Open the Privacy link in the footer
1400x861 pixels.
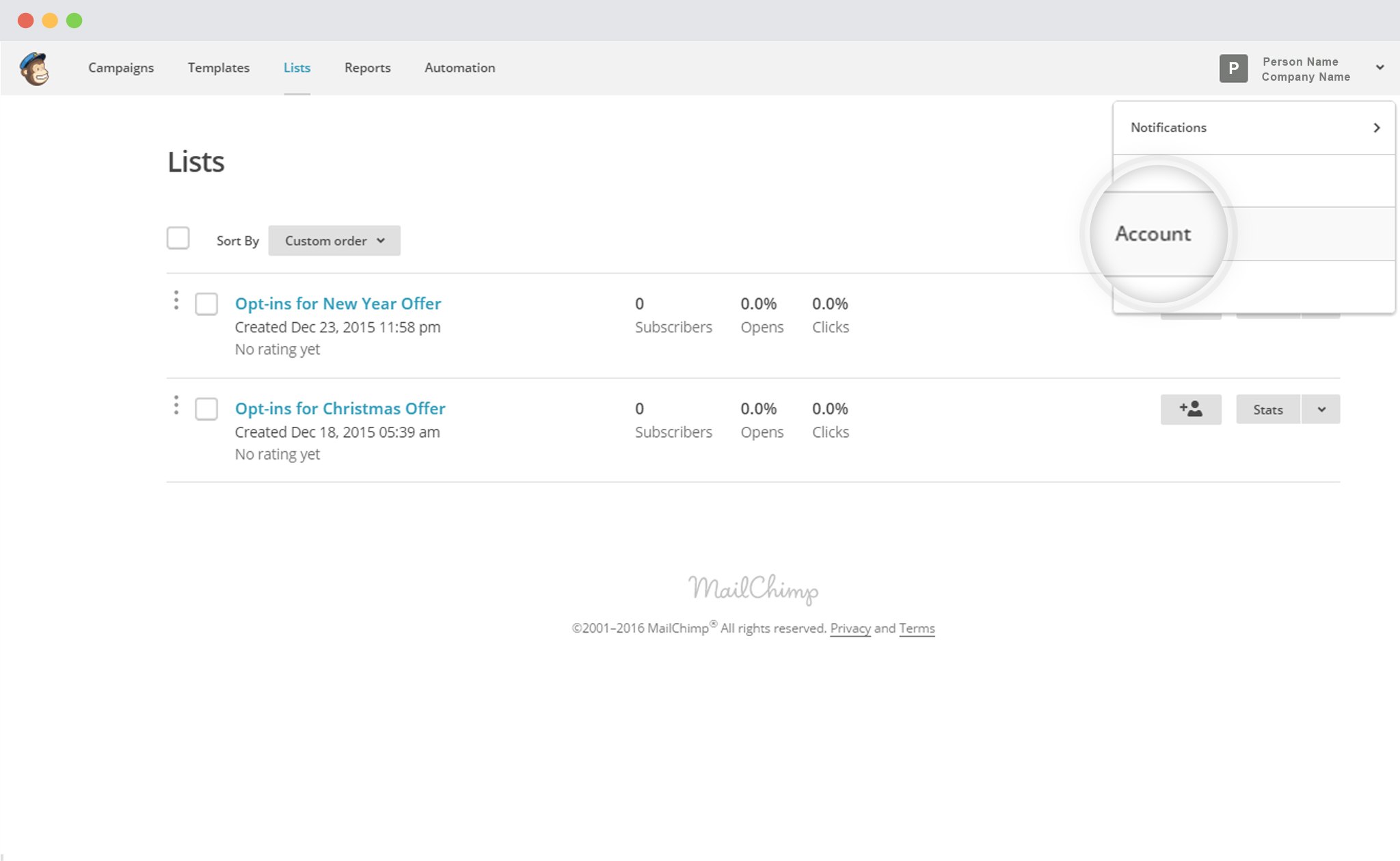(850, 628)
